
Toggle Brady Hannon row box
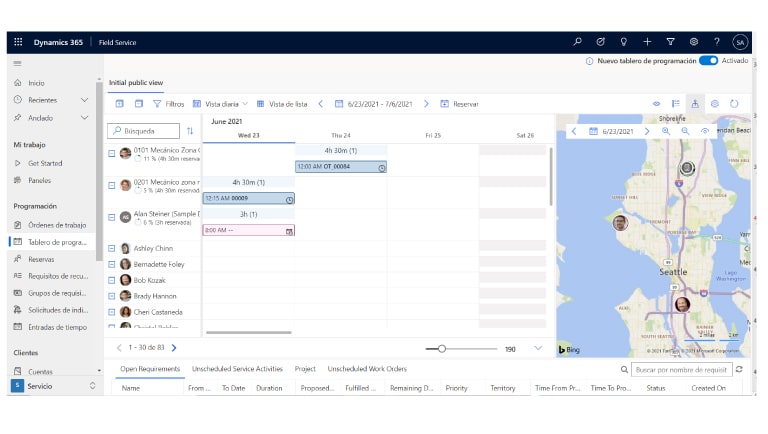(112, 296)
